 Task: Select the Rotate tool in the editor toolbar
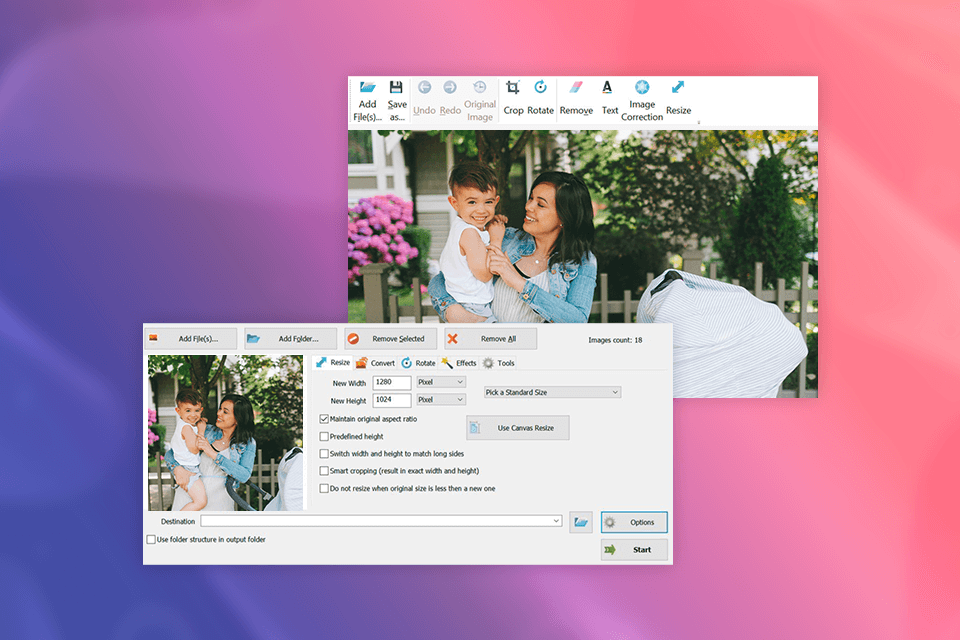540,98
